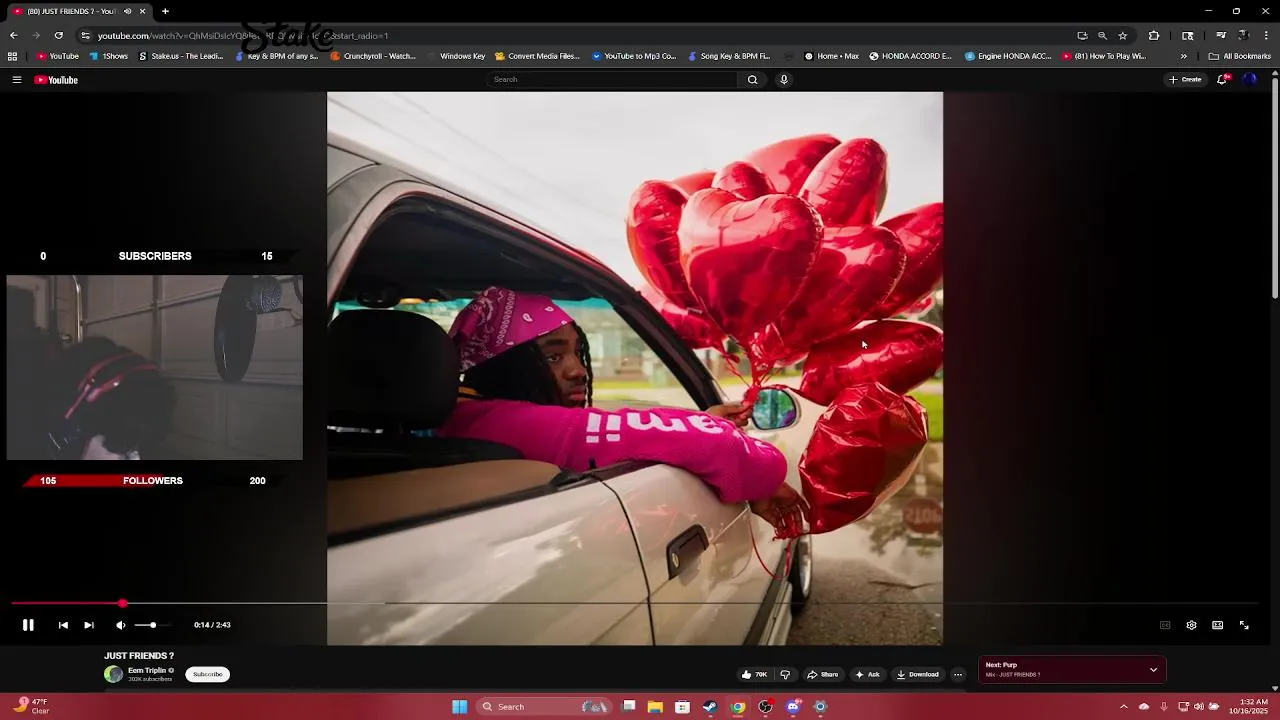This screenshot has height=720, width=1280.
Task: Open the All Bookmarks folder
Action: click(x=1240, y=56)
